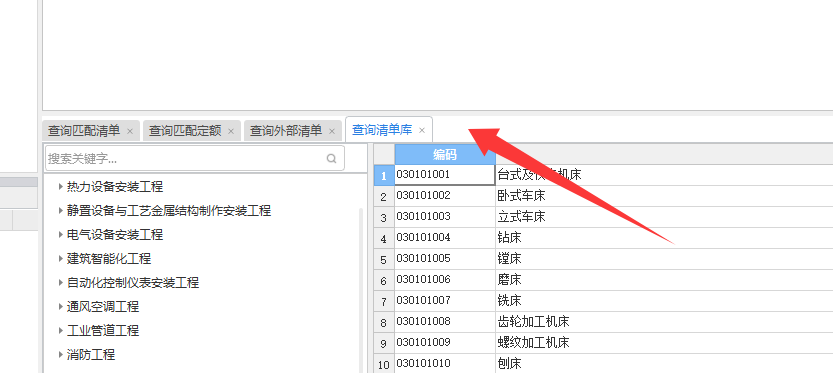Select the 查询清单库 tab

(389, 130)
